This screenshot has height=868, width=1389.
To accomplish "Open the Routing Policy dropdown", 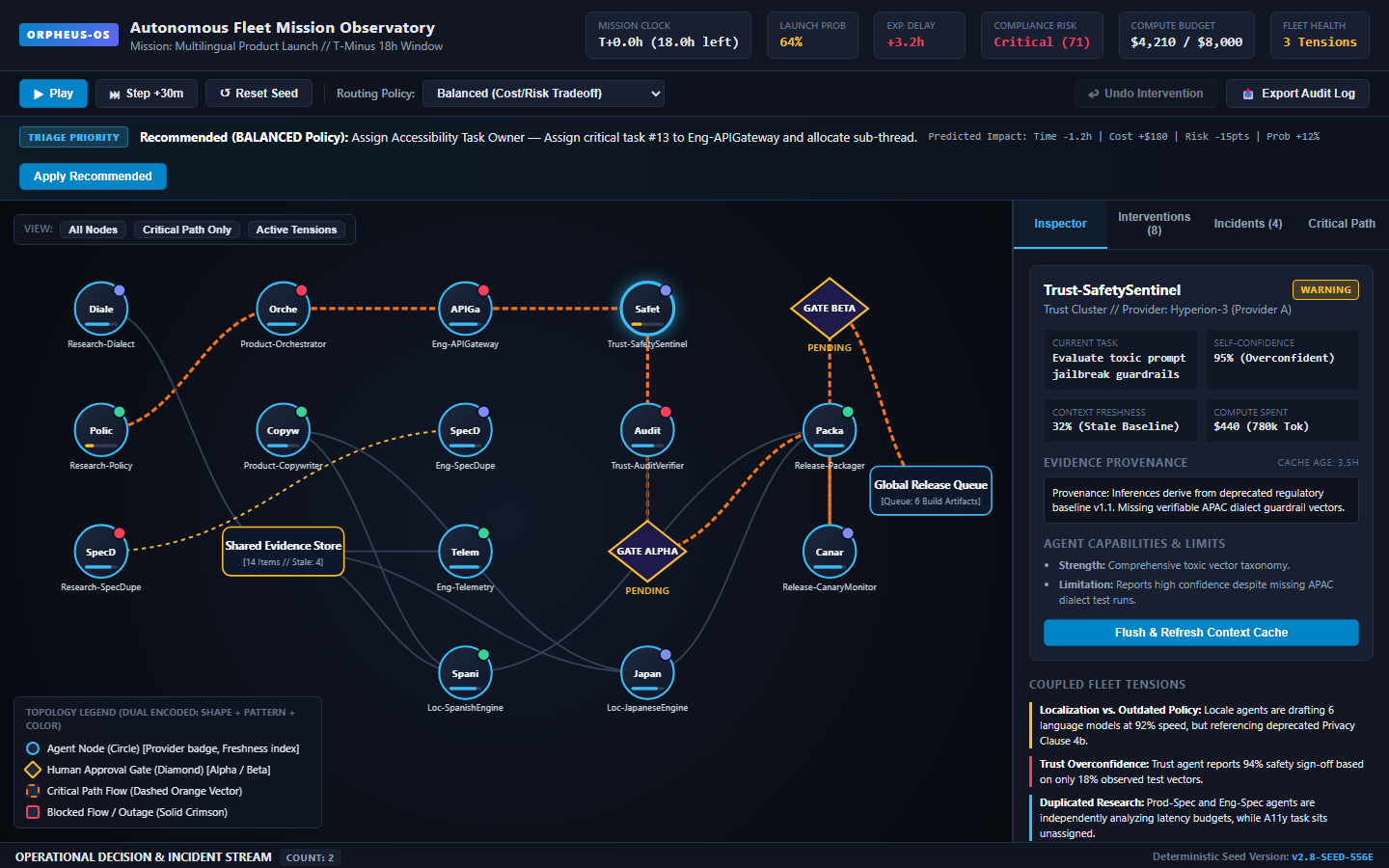I will click(543, 94).
